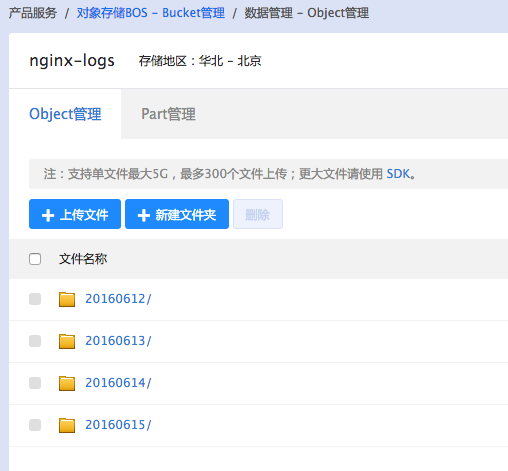
Task: Click the 产品服务 breadcrumb item
Action: [33, 13]
